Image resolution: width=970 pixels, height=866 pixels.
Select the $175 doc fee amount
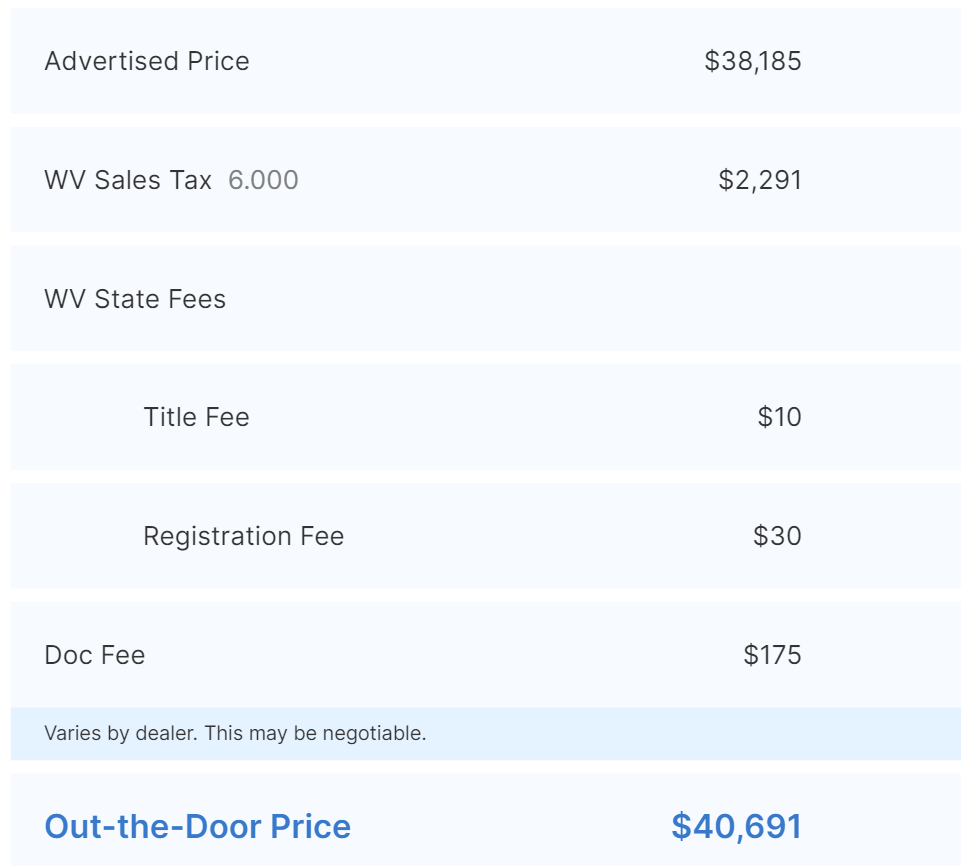coord(772,655)
